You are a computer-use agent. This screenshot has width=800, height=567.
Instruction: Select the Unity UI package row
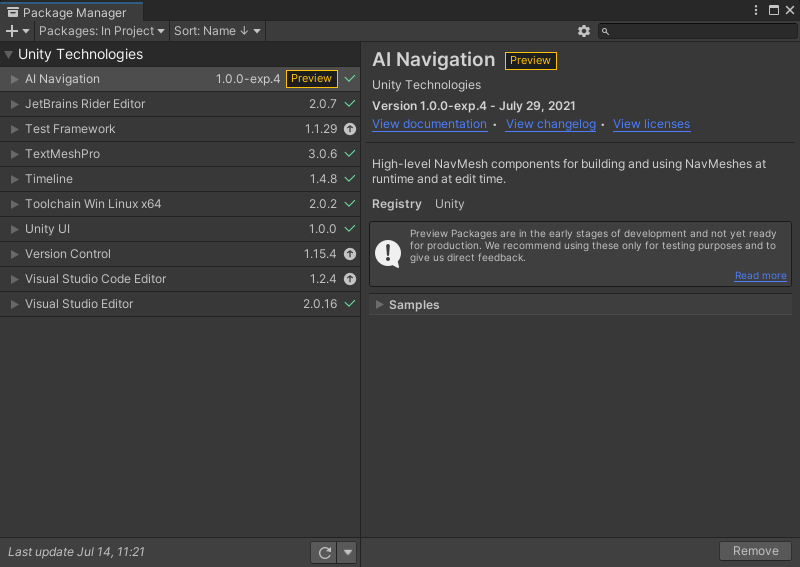pyautogui.click(x=180, y=229)
